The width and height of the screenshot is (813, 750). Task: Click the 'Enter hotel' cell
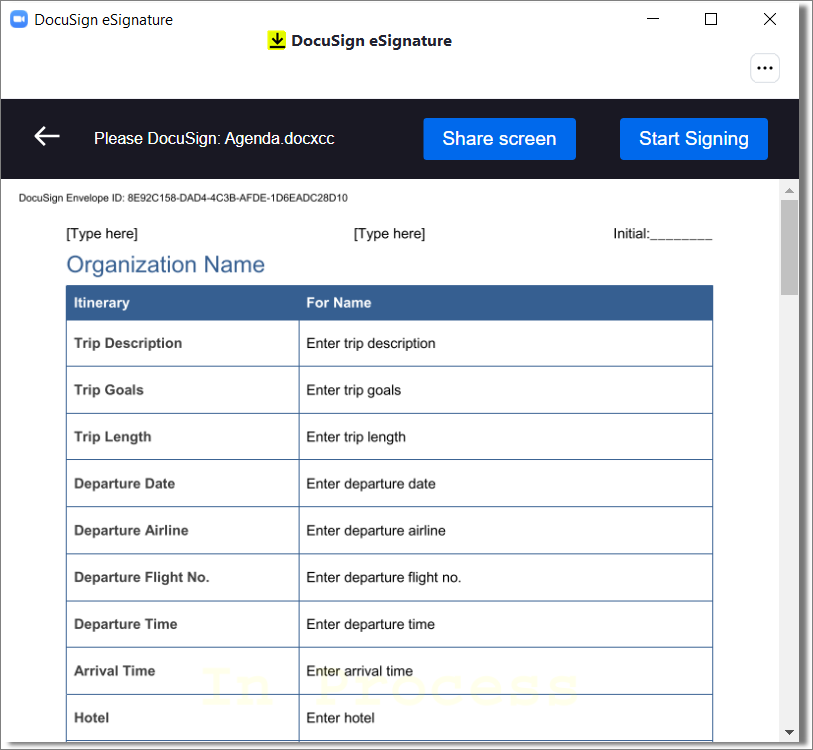pyautogui.click(x=506, y=718)
